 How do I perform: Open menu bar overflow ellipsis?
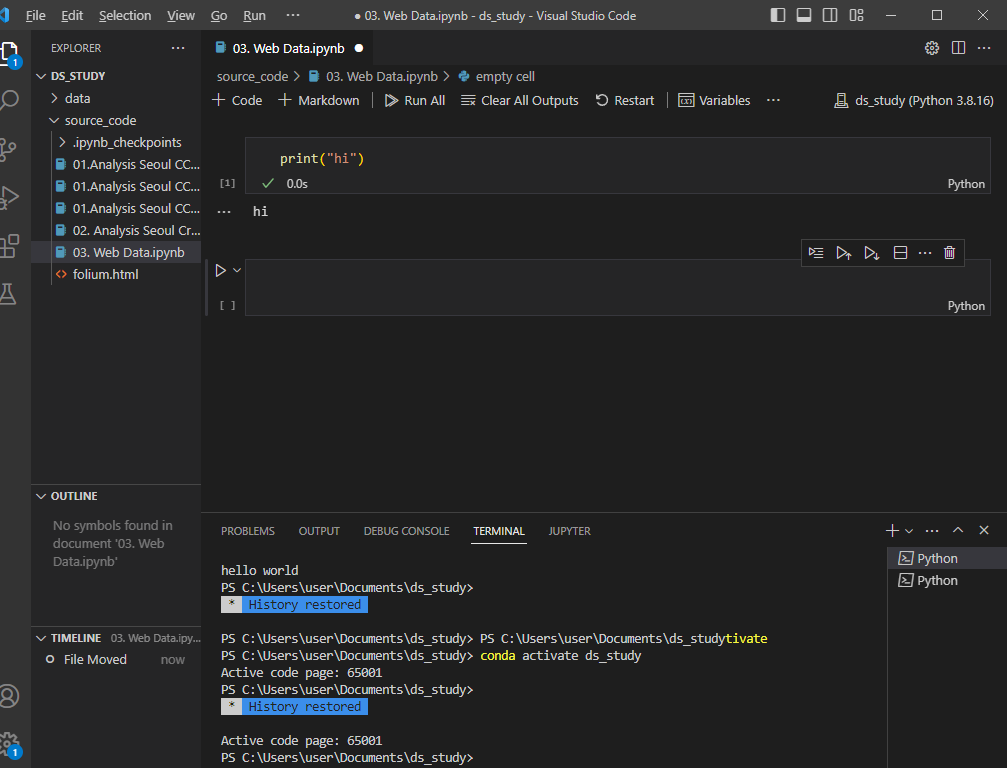293,15
